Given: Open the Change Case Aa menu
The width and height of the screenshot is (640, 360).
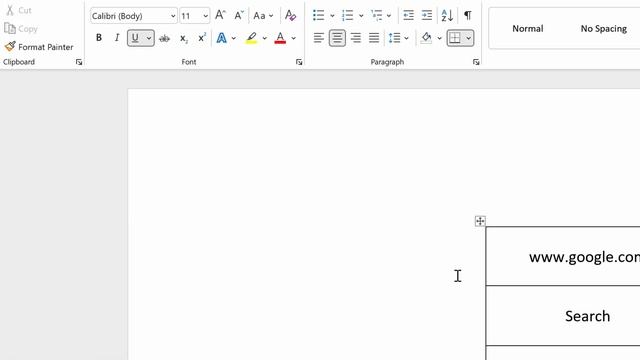Looking at the screenshot, I should 263,16.
